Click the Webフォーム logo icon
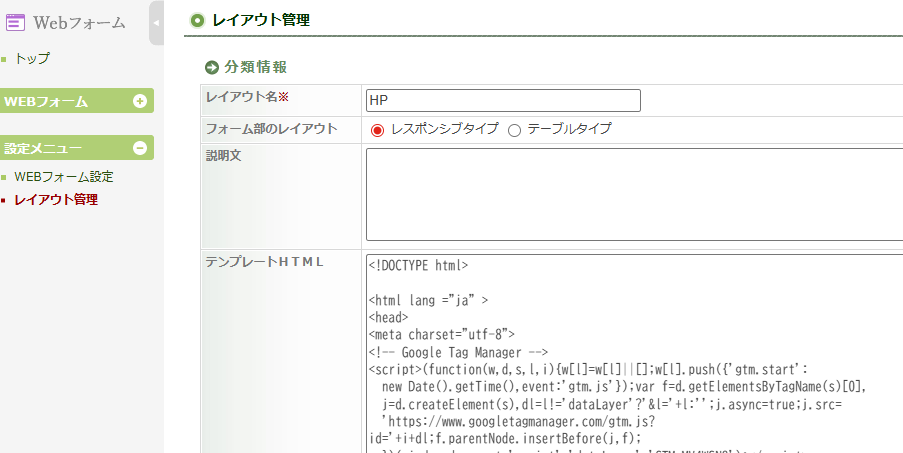Screen dimensions: 903x453 (15, 22)
